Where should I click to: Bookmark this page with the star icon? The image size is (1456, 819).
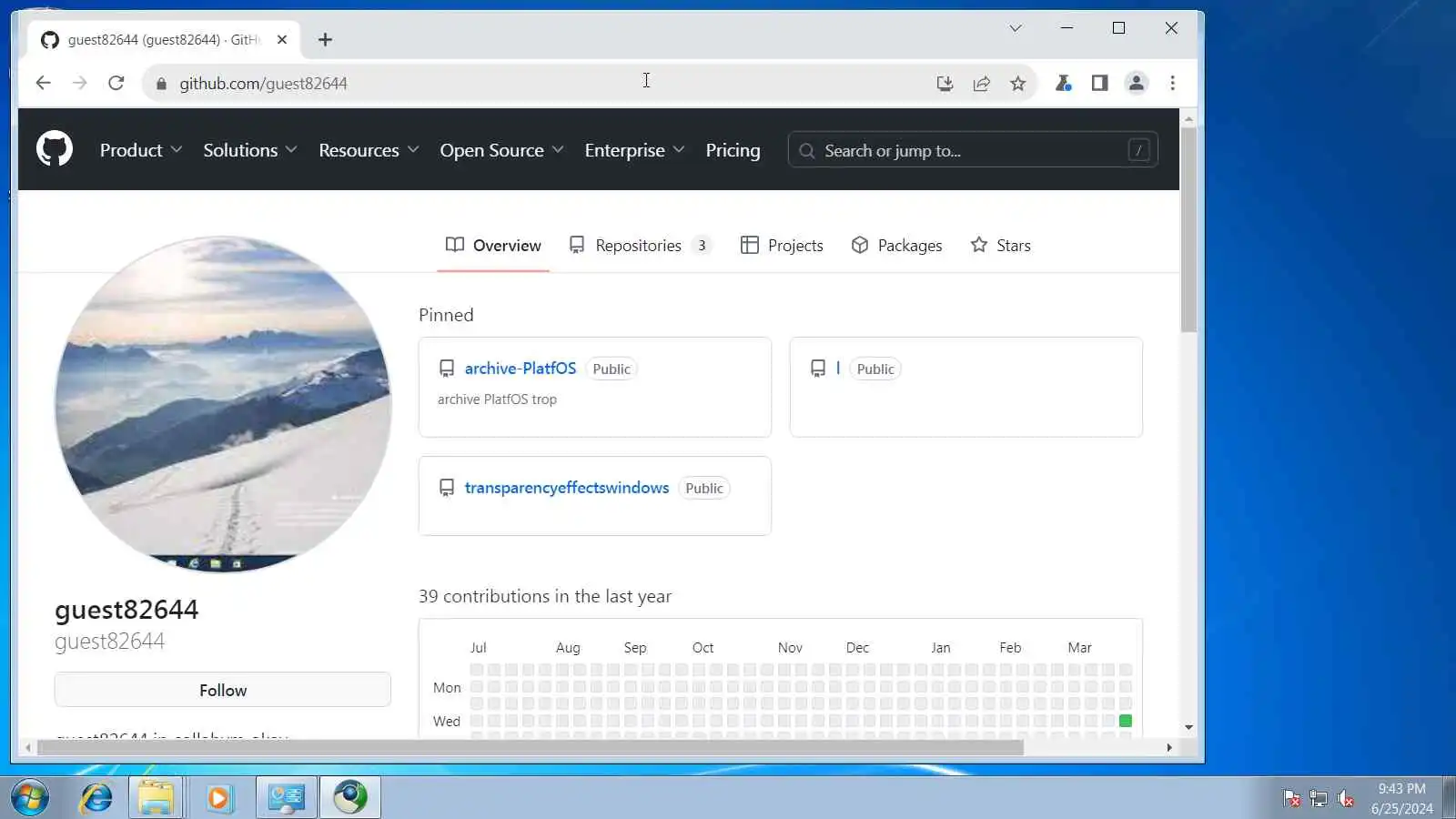pos(1017,84)
